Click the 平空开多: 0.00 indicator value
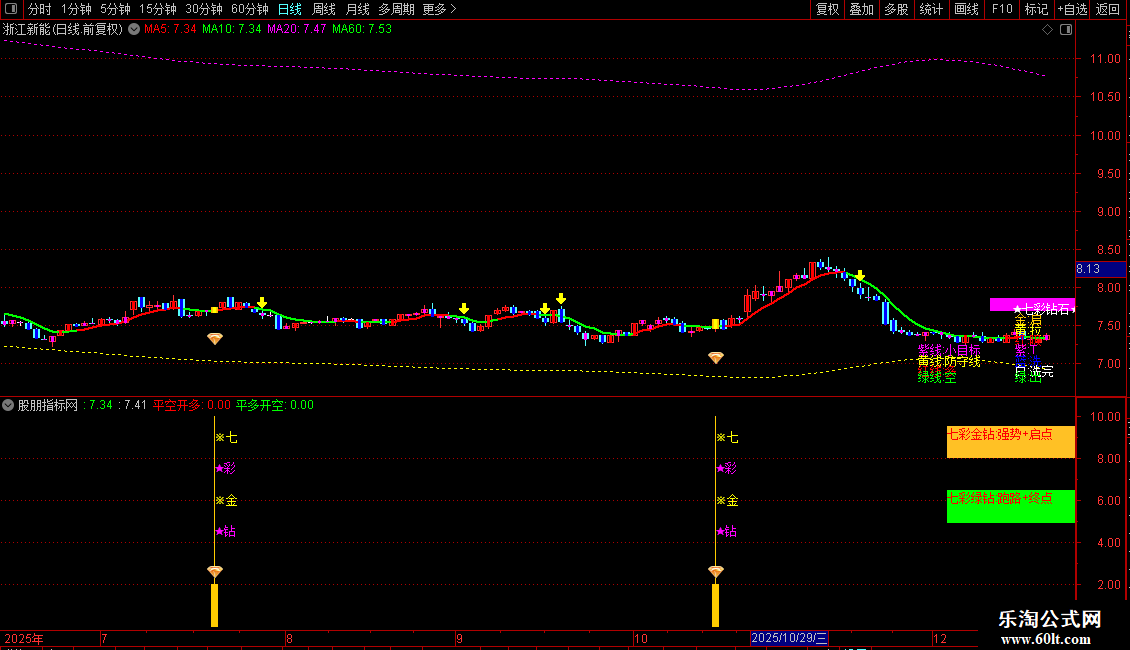Viewport: 1130px width, 650px height. pyautogui.click(x=192, y=405)
